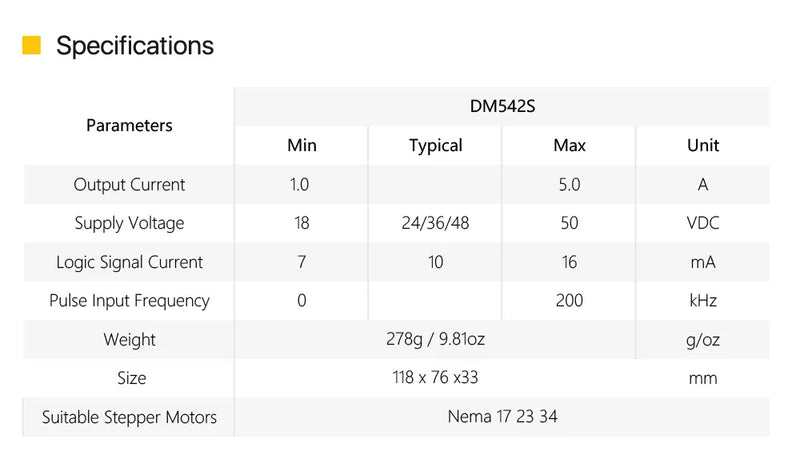Select the Min column header
Viewport: 800px width, 459px height.
[301, 146]
